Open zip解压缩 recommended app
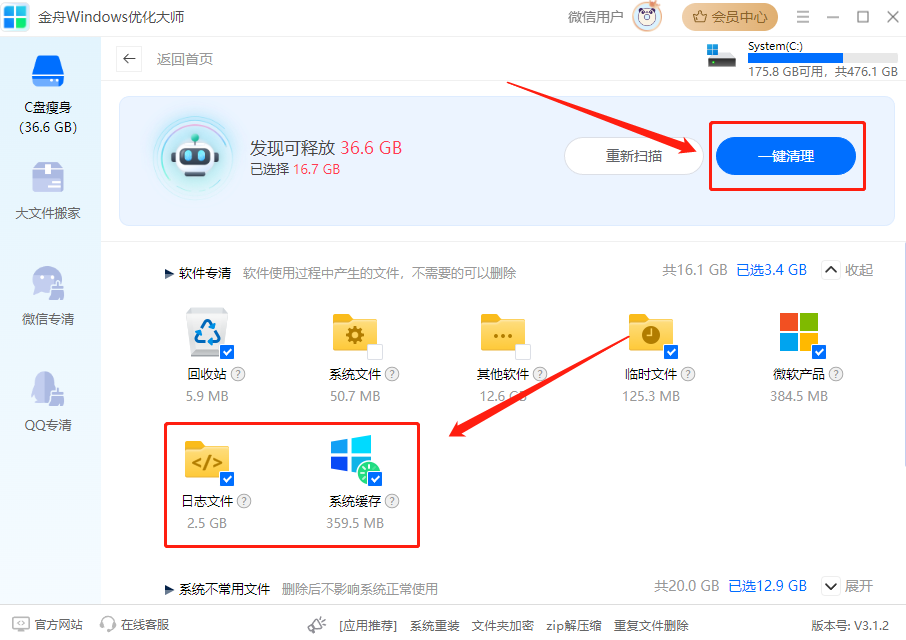The width and height of the screenshot is (906, 640). pyautogui.click(x=574, y=626)
